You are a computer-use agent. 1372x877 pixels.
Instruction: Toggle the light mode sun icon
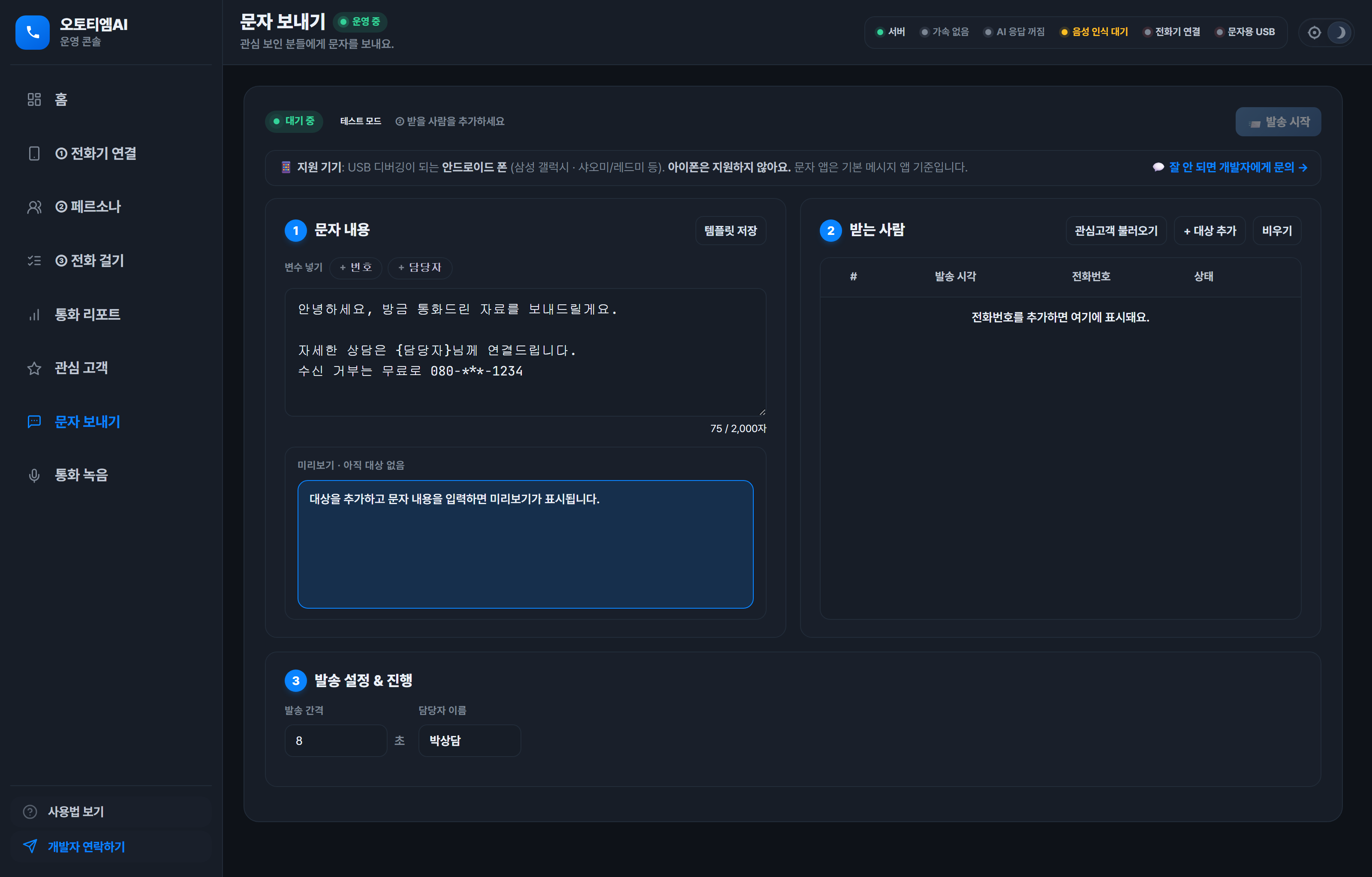pyautogui.click(x=1314, y=33)
